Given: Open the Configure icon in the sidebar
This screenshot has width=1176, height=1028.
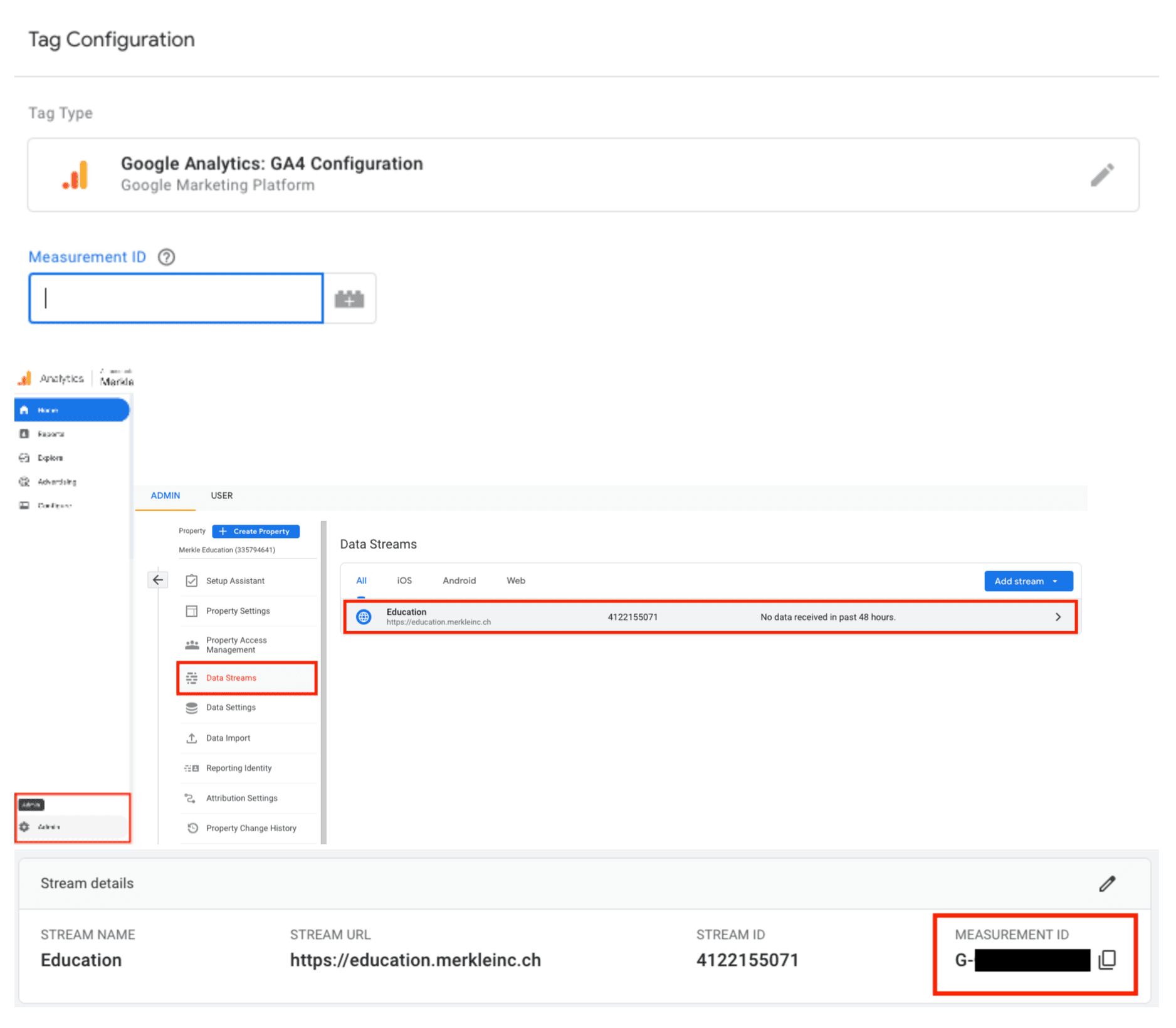Looking at the screenshot, I should (x=24, y=505).
